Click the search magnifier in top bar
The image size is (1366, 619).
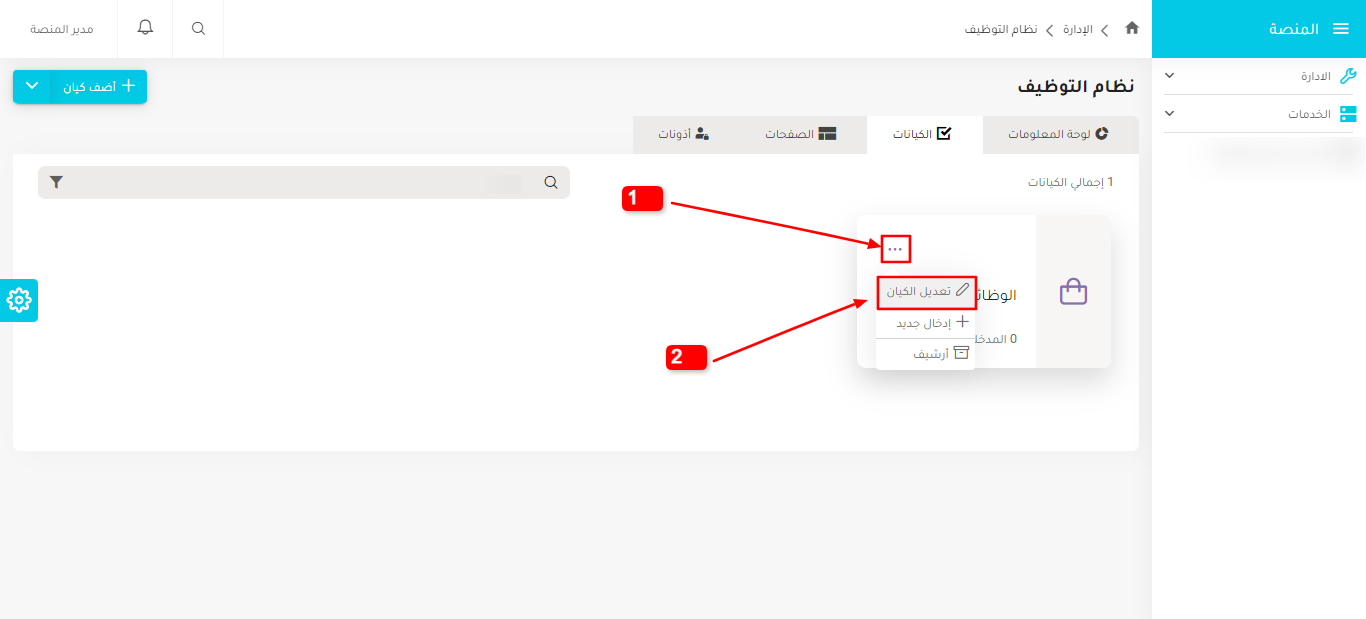point(198,29)
